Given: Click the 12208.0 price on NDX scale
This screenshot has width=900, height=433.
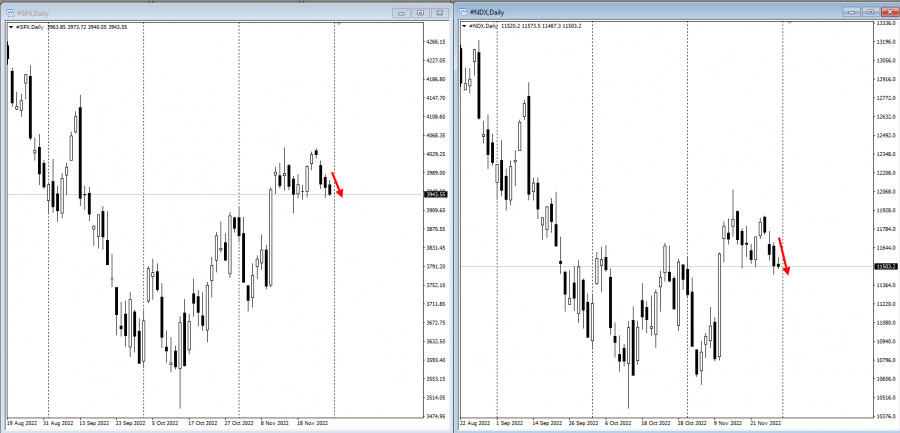Looking at the screenshot, I should coord(887,173).
